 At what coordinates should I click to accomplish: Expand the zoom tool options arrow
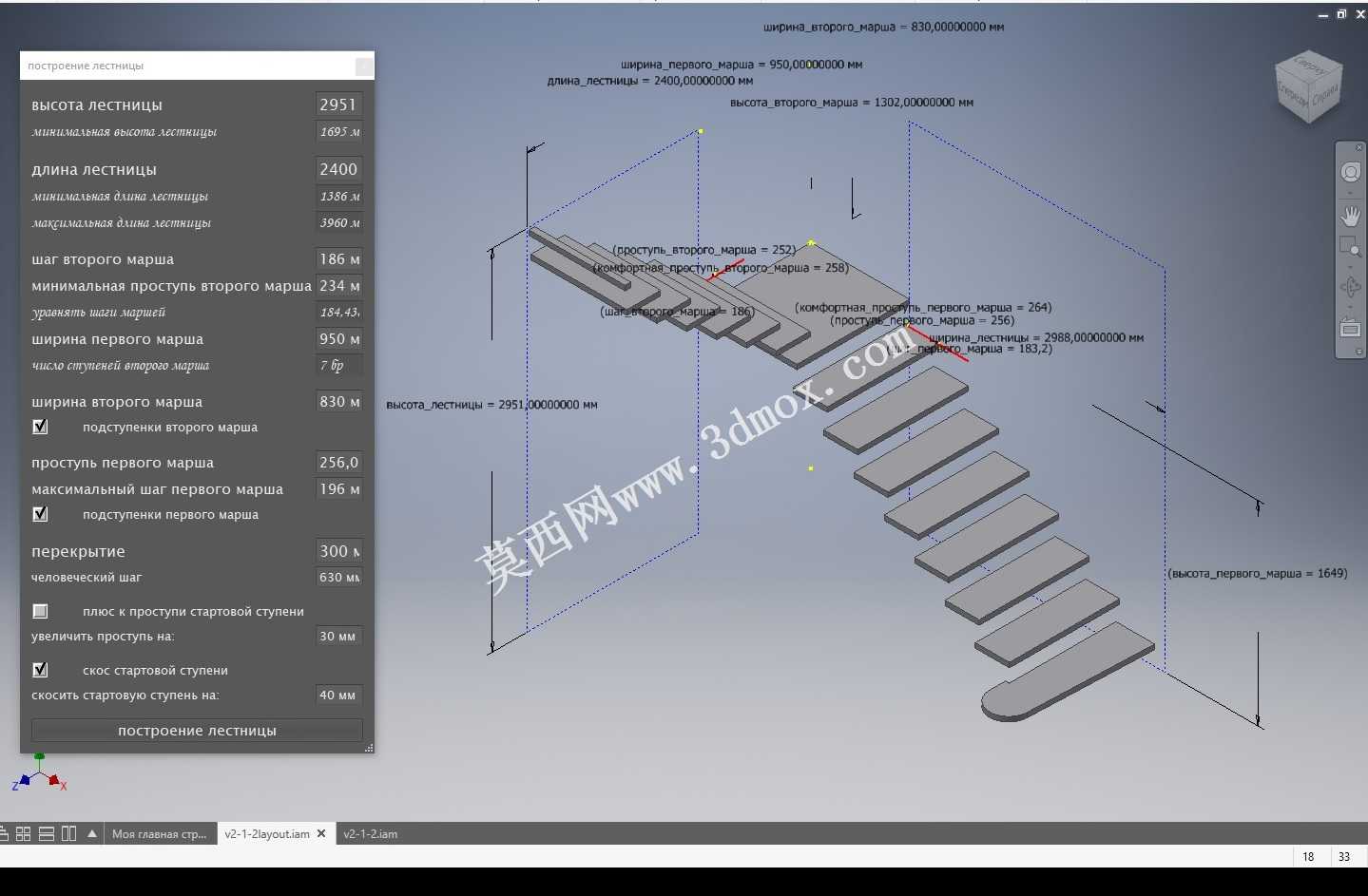coord(1350,266)
